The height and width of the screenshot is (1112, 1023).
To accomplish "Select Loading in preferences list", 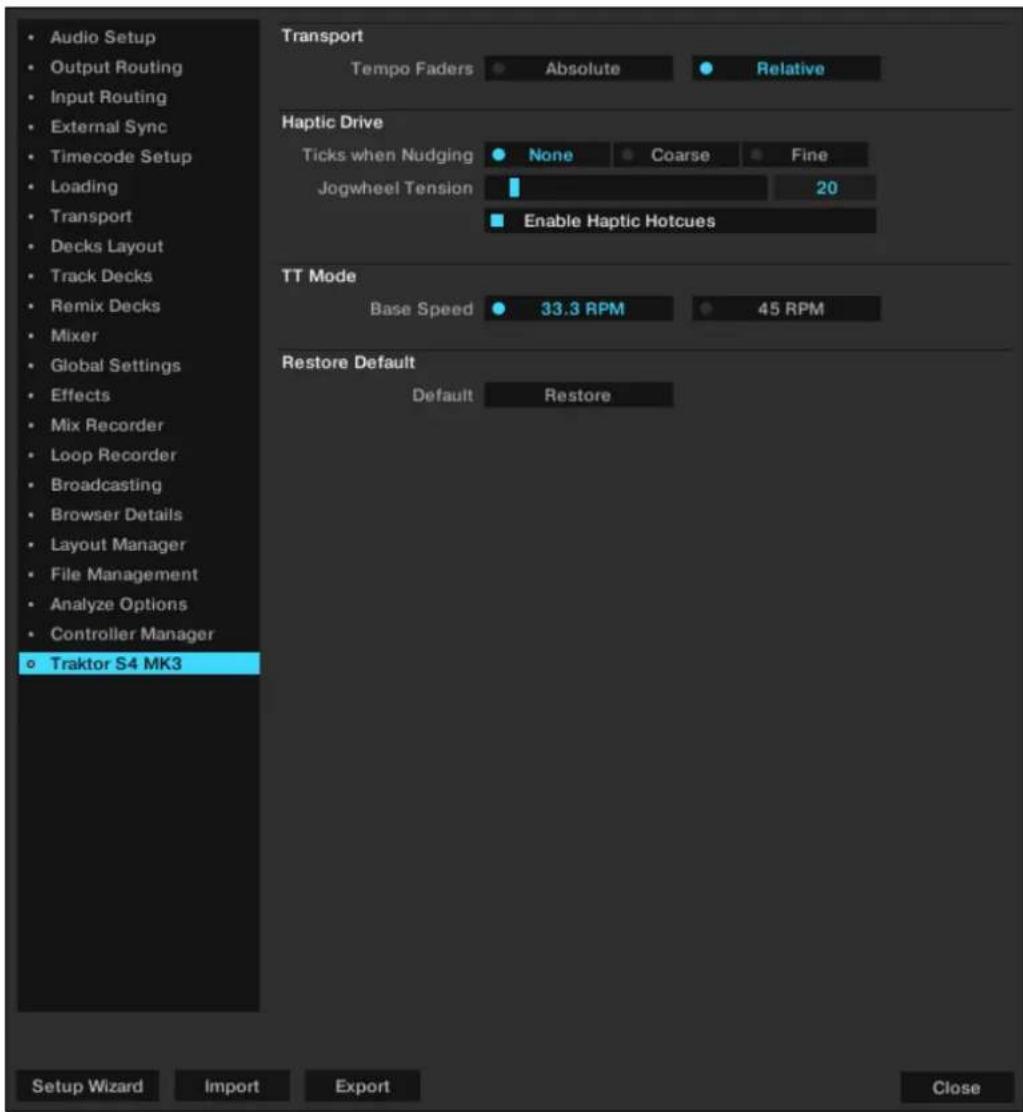I will coord(138,187).
